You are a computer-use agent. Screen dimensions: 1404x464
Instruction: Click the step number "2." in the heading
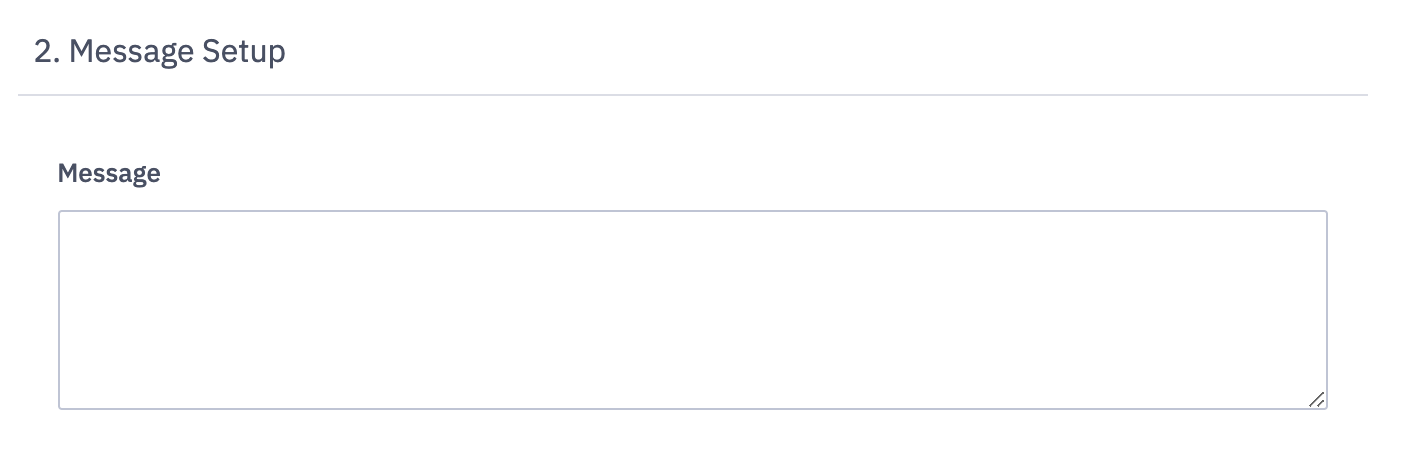[x=46, y=52]
